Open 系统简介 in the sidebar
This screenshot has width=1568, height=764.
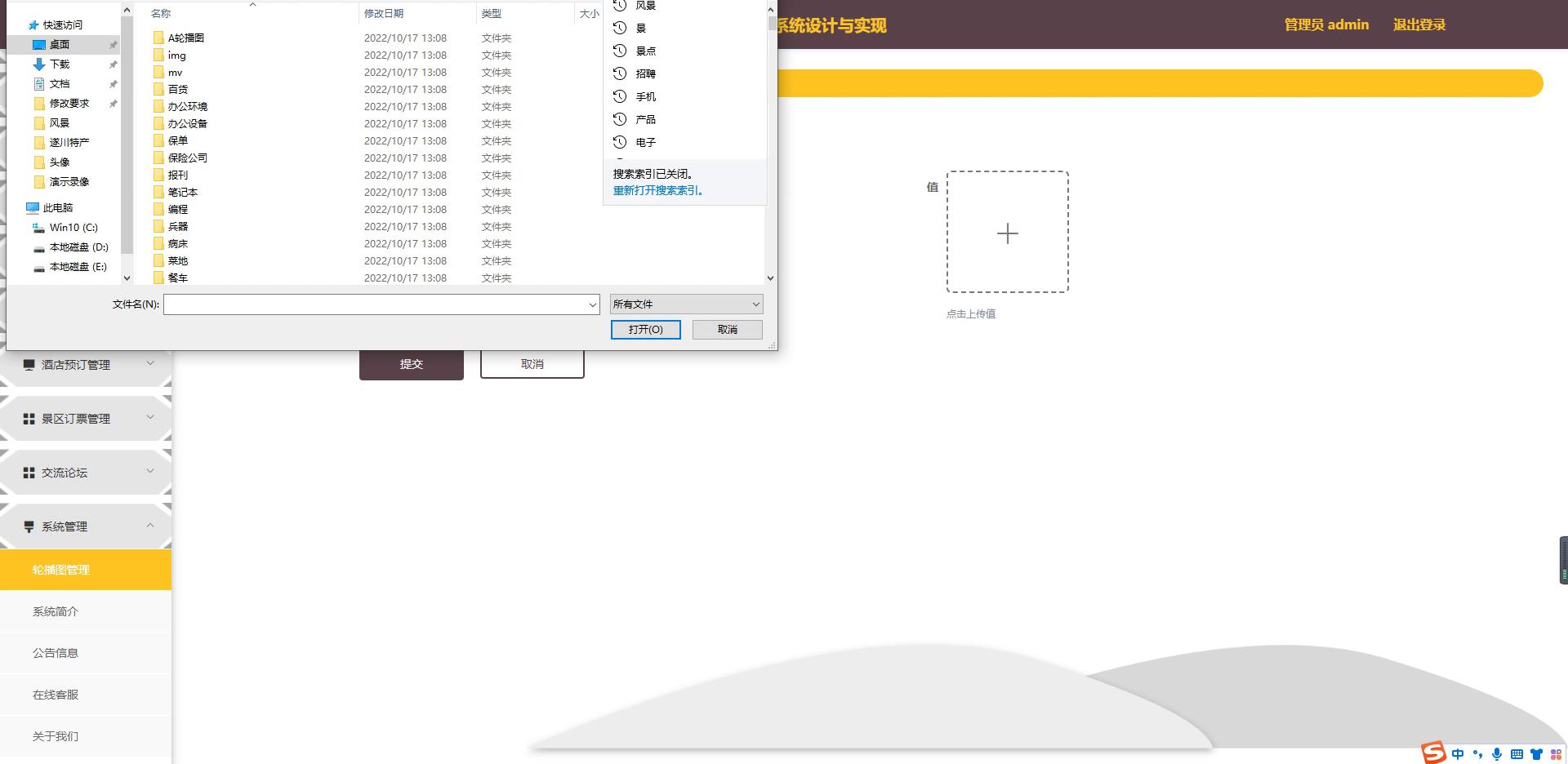[x=86, y=611]
